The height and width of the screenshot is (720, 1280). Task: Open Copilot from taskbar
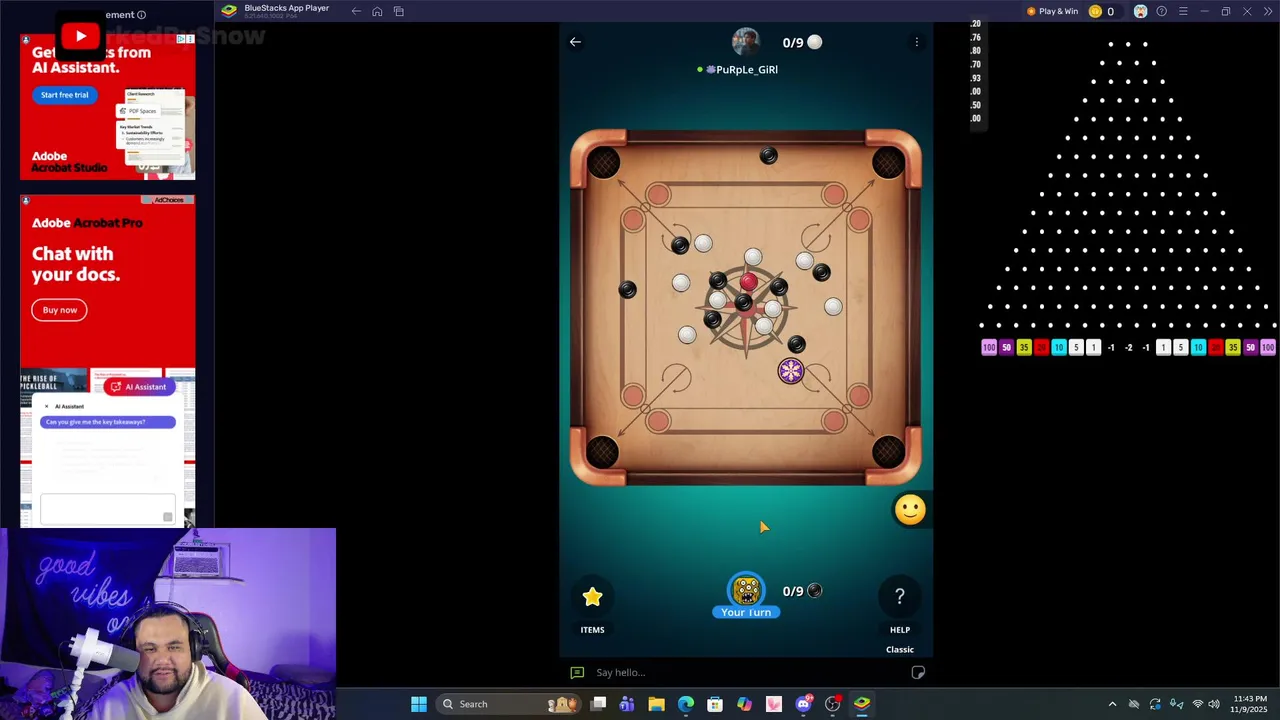pos(744,704)
